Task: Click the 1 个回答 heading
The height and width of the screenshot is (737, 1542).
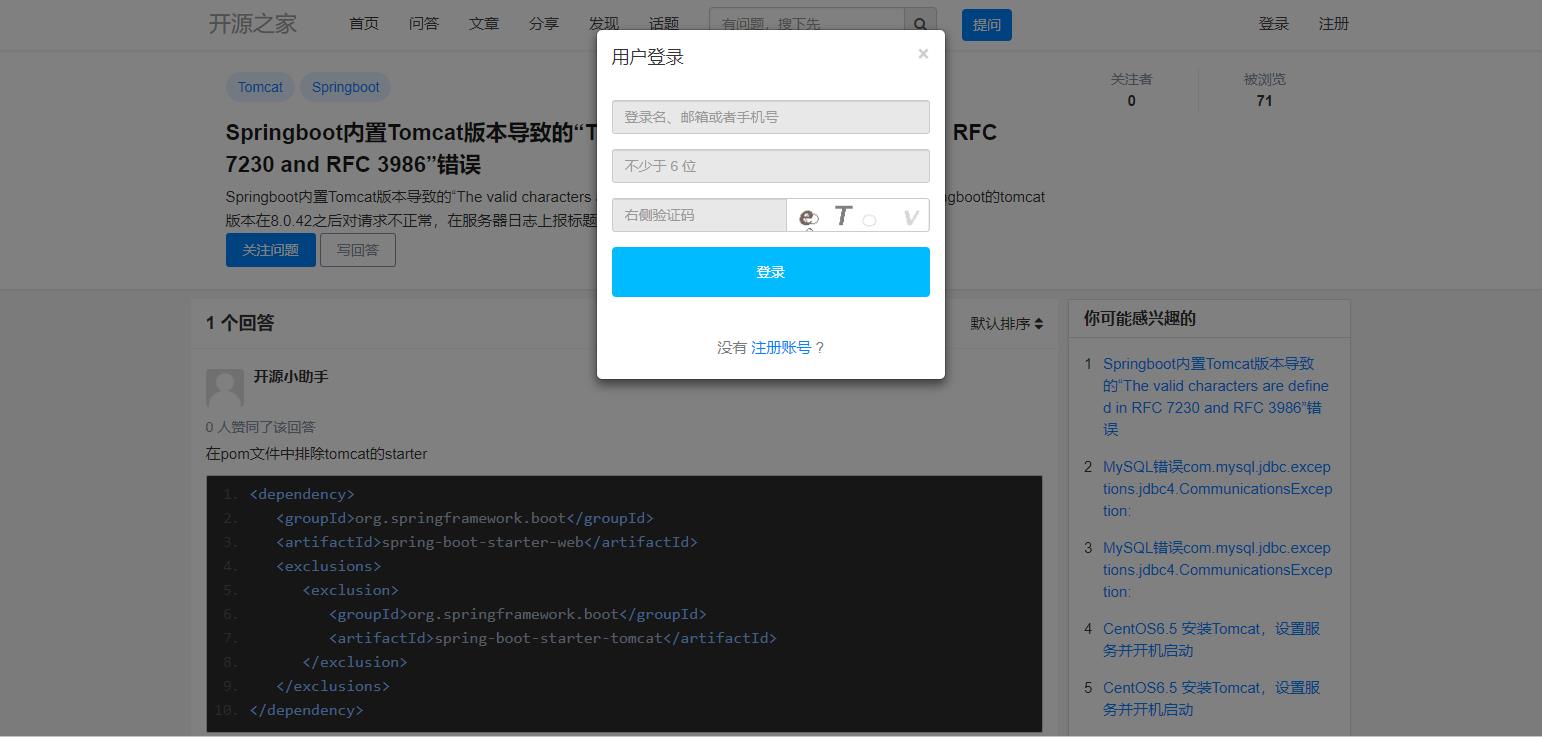Action: point(240,323)
